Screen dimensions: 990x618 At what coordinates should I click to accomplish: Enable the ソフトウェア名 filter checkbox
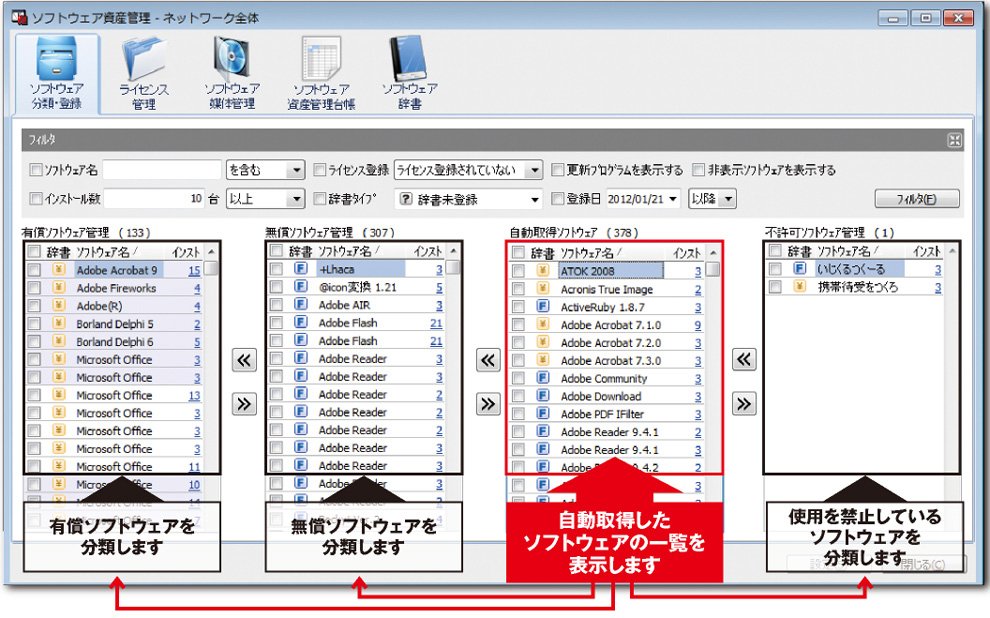[36, 170]
